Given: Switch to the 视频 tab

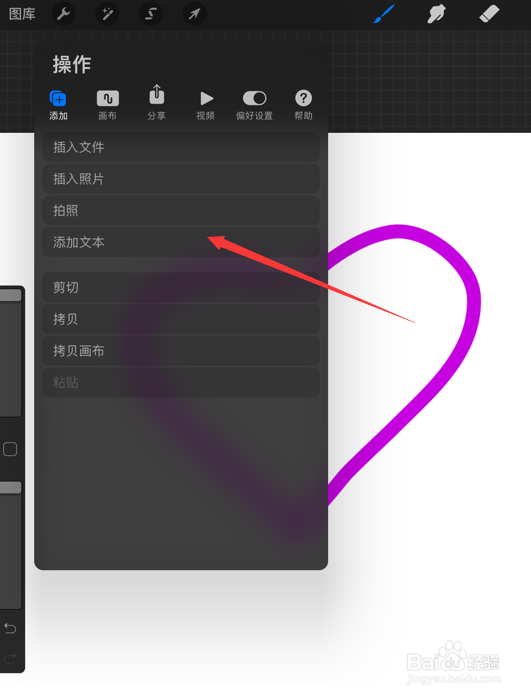Looking at the screenshot, I should [205, 105].
